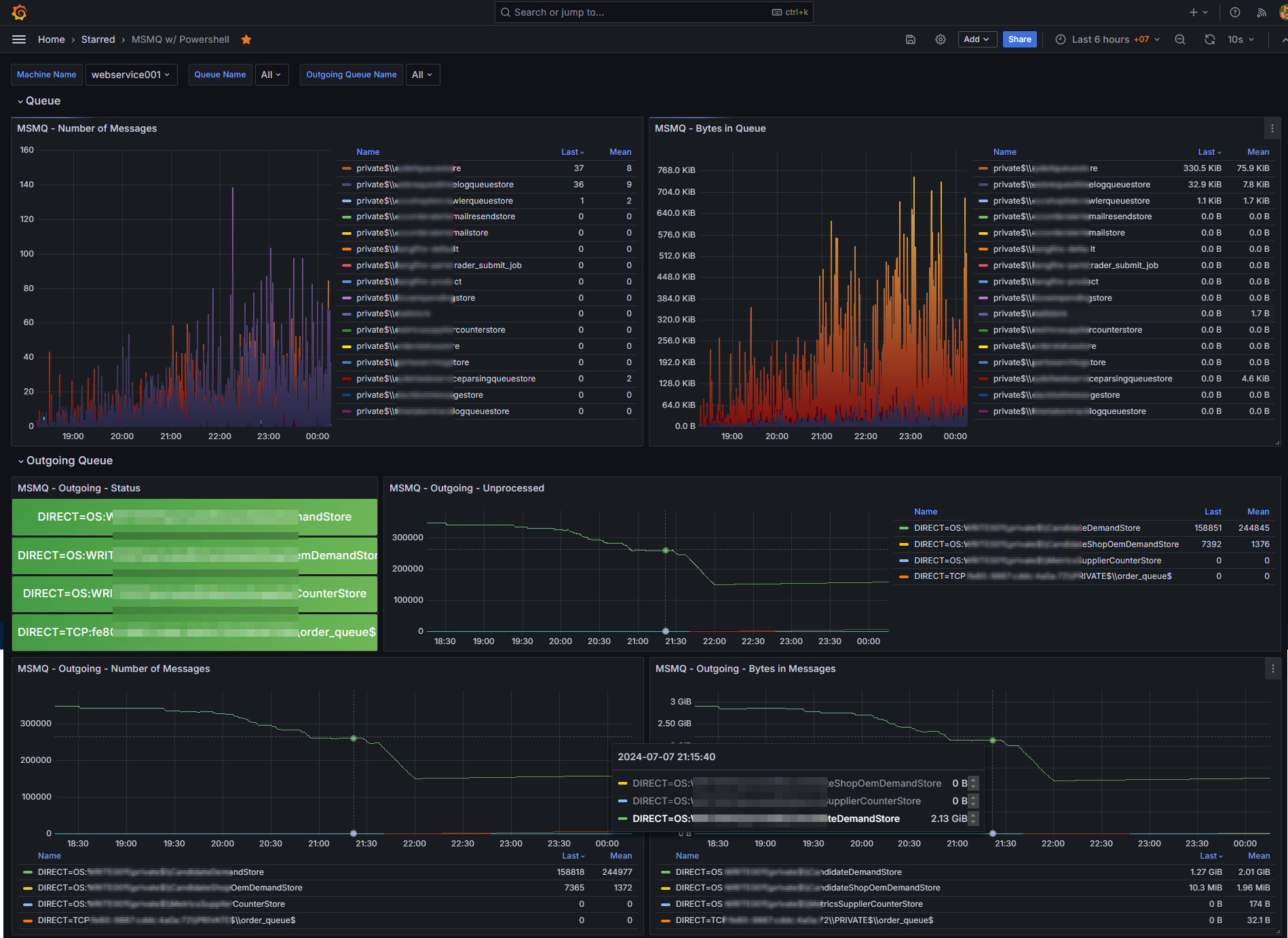1288x938 pixels.
Task: Open the Machine Name webservice001 dropdown
Action: click(x=131, y=75)
